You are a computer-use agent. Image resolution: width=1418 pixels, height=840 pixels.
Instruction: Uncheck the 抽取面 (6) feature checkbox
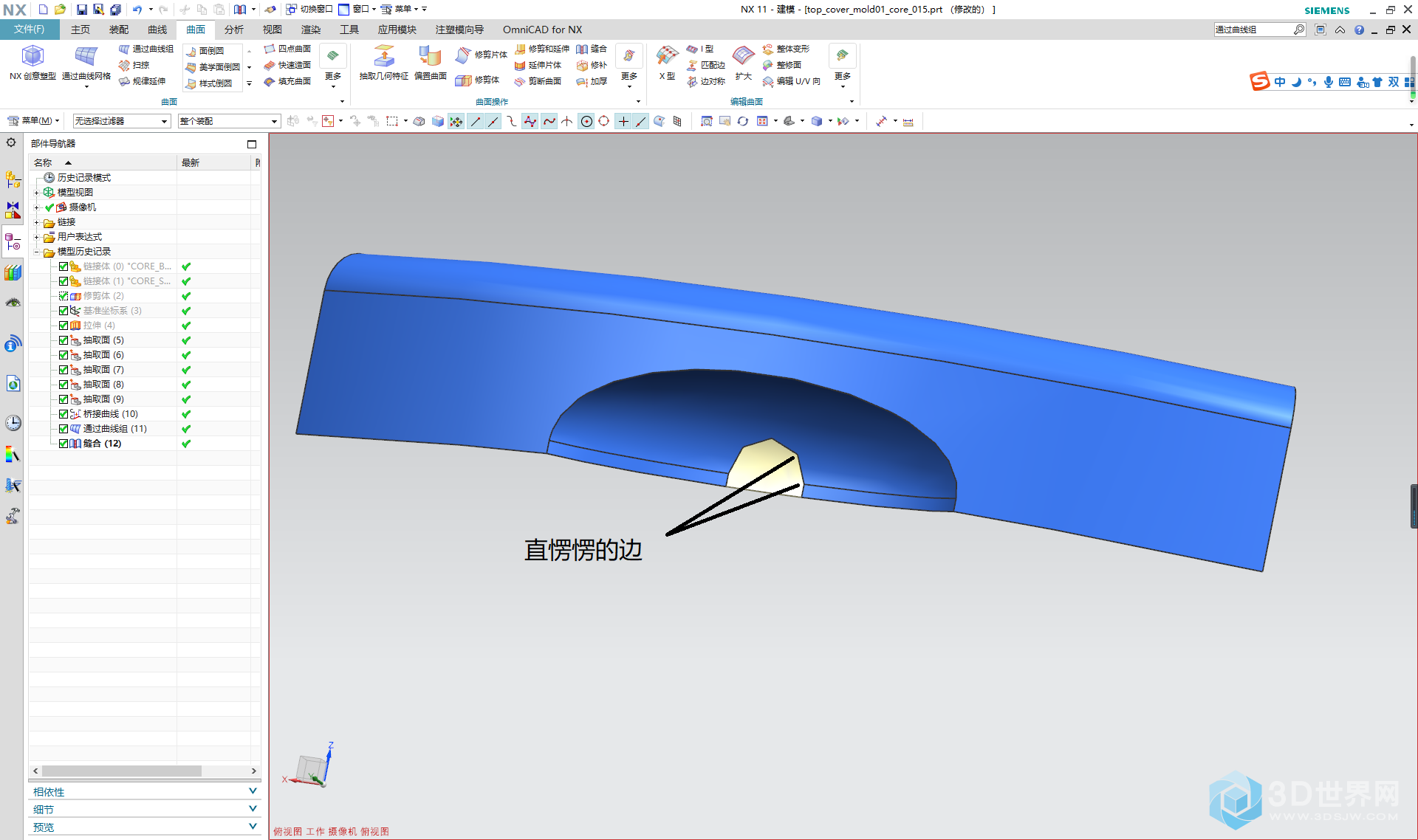64,355
